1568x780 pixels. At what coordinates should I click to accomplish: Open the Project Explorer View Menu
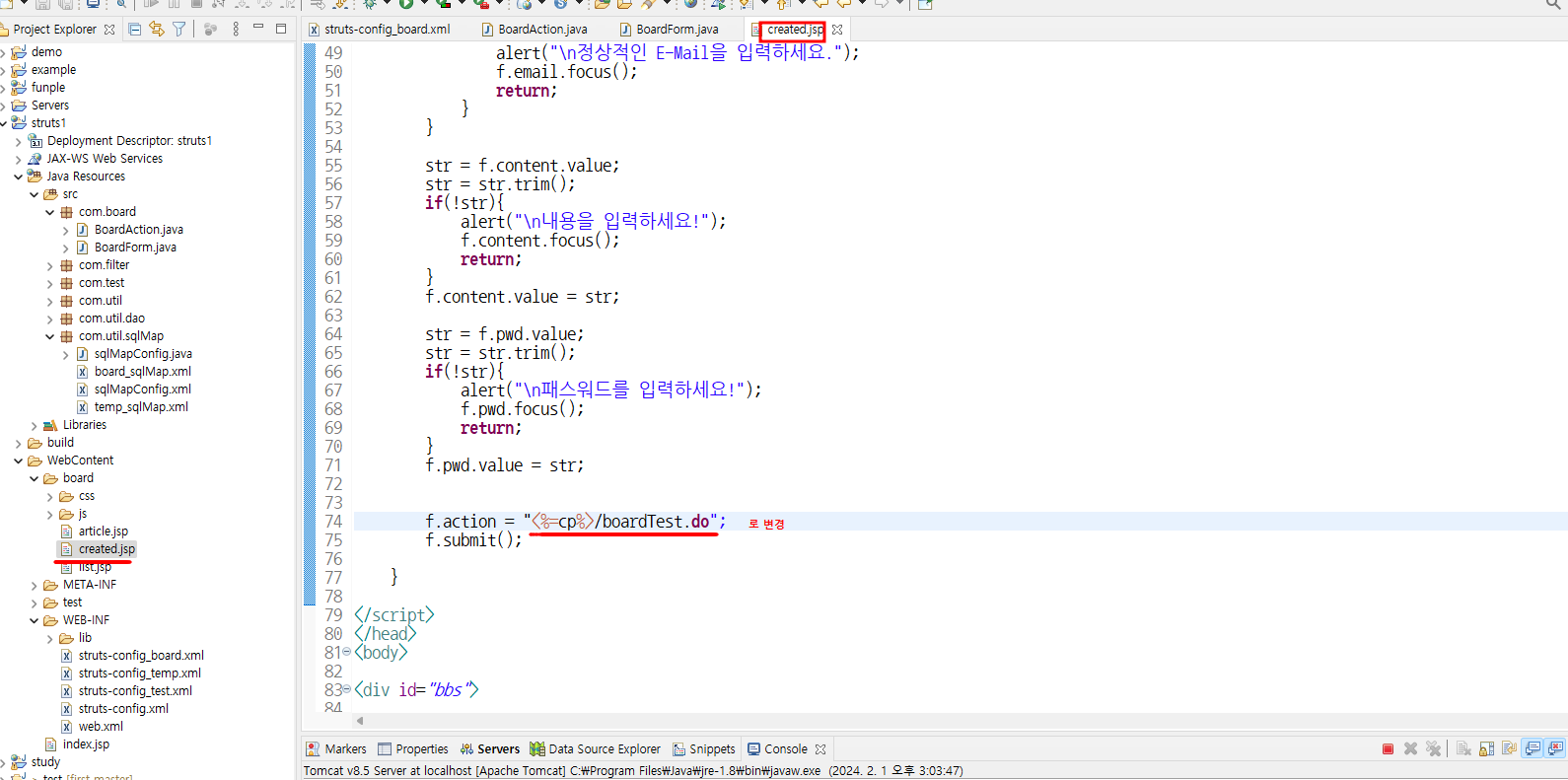236,29
